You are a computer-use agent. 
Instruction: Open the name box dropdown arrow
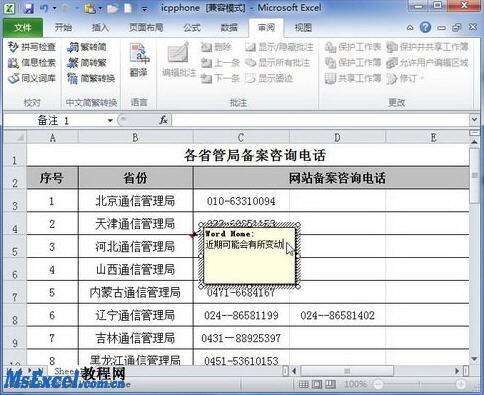pyautogui.click(x=110, y=120)
